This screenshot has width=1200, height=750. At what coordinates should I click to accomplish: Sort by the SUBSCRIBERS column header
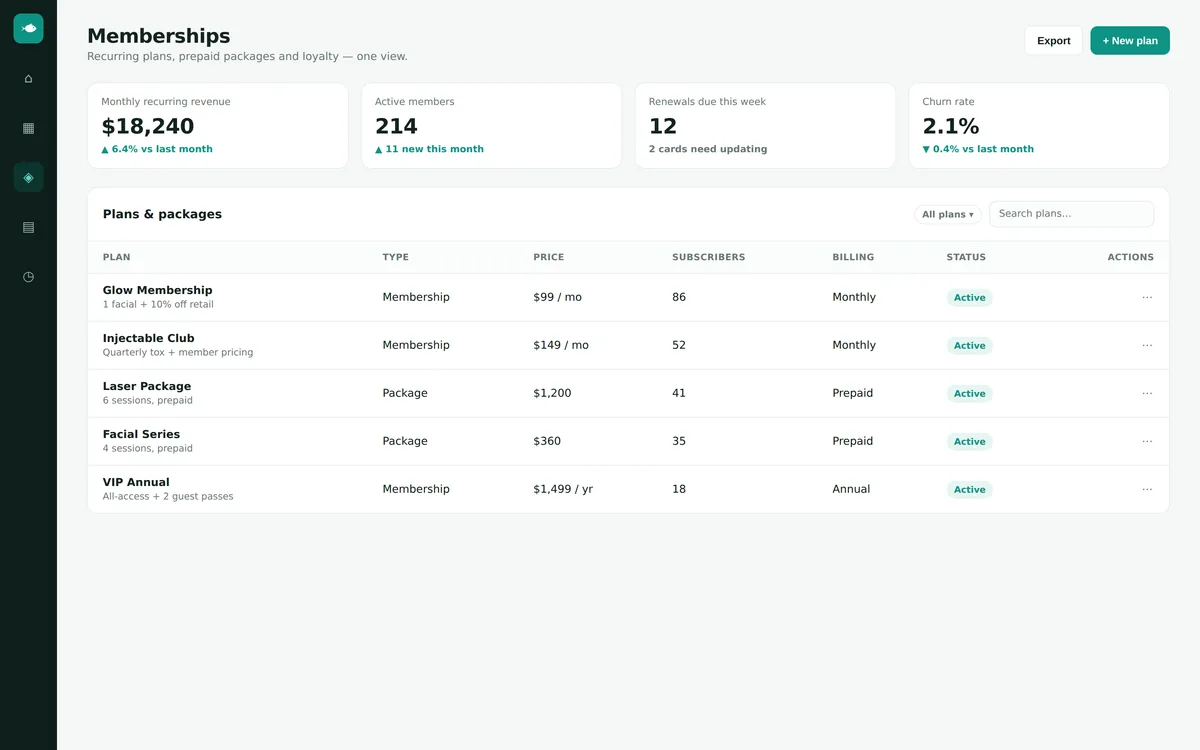pyautogui.click(x=709, y=257)
